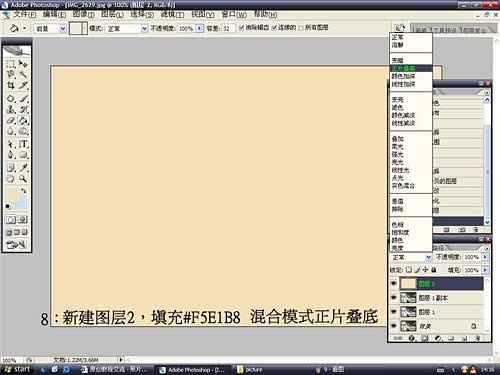Select the Shape tool
The image size is (500, 375).
tap(23, 155)
